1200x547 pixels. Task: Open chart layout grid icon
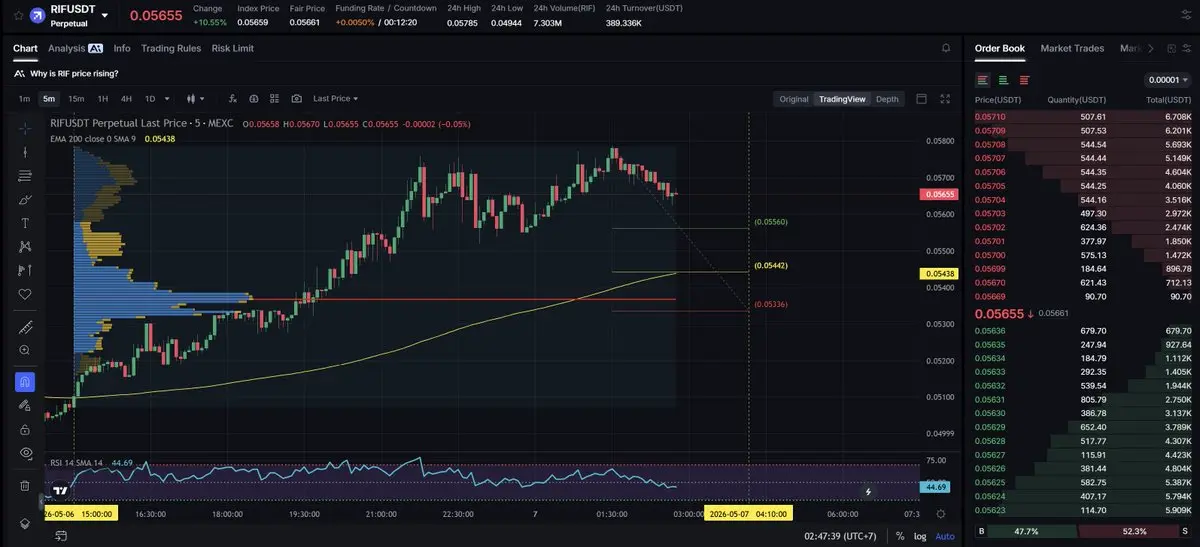point(275,99)
